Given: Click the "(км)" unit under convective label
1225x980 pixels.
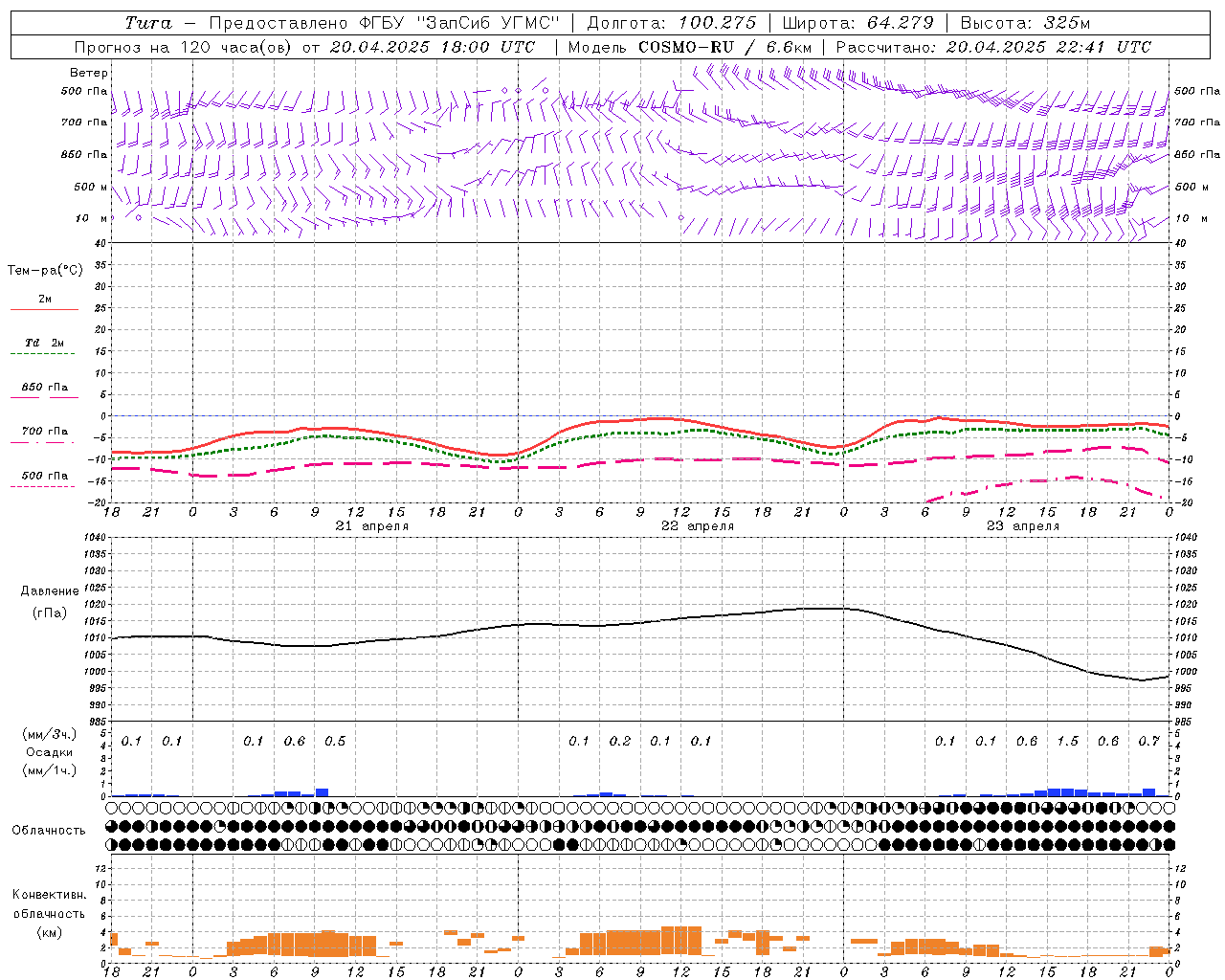Looking at the screenshot, I should click(50, 932).
